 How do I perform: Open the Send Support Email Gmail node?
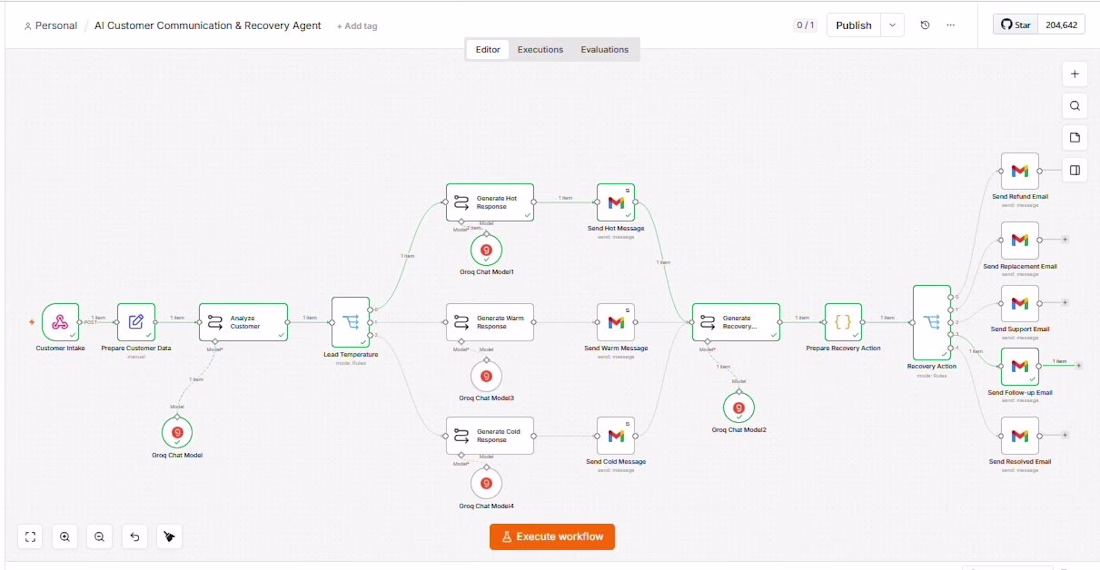pos(1020,303)
